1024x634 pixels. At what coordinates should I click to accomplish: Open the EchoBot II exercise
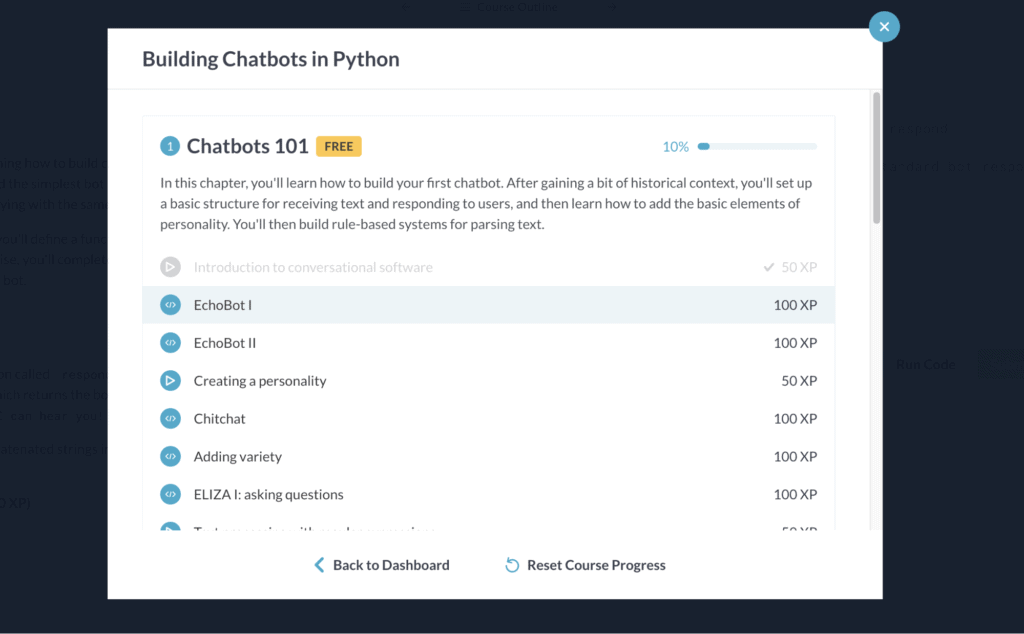(x=226, y=342)
